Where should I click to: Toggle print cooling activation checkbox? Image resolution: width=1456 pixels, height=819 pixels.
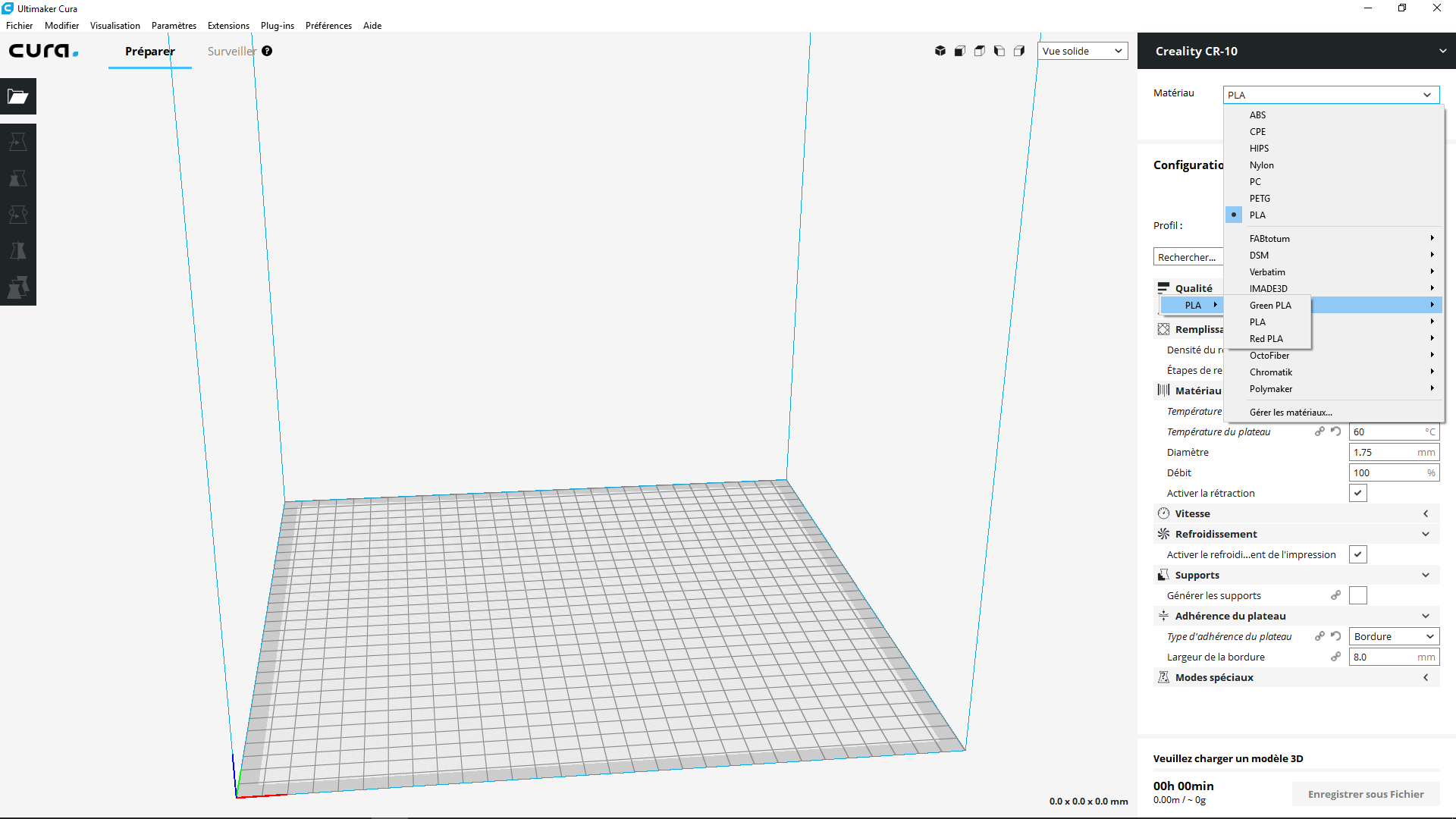coord(1357,554)
